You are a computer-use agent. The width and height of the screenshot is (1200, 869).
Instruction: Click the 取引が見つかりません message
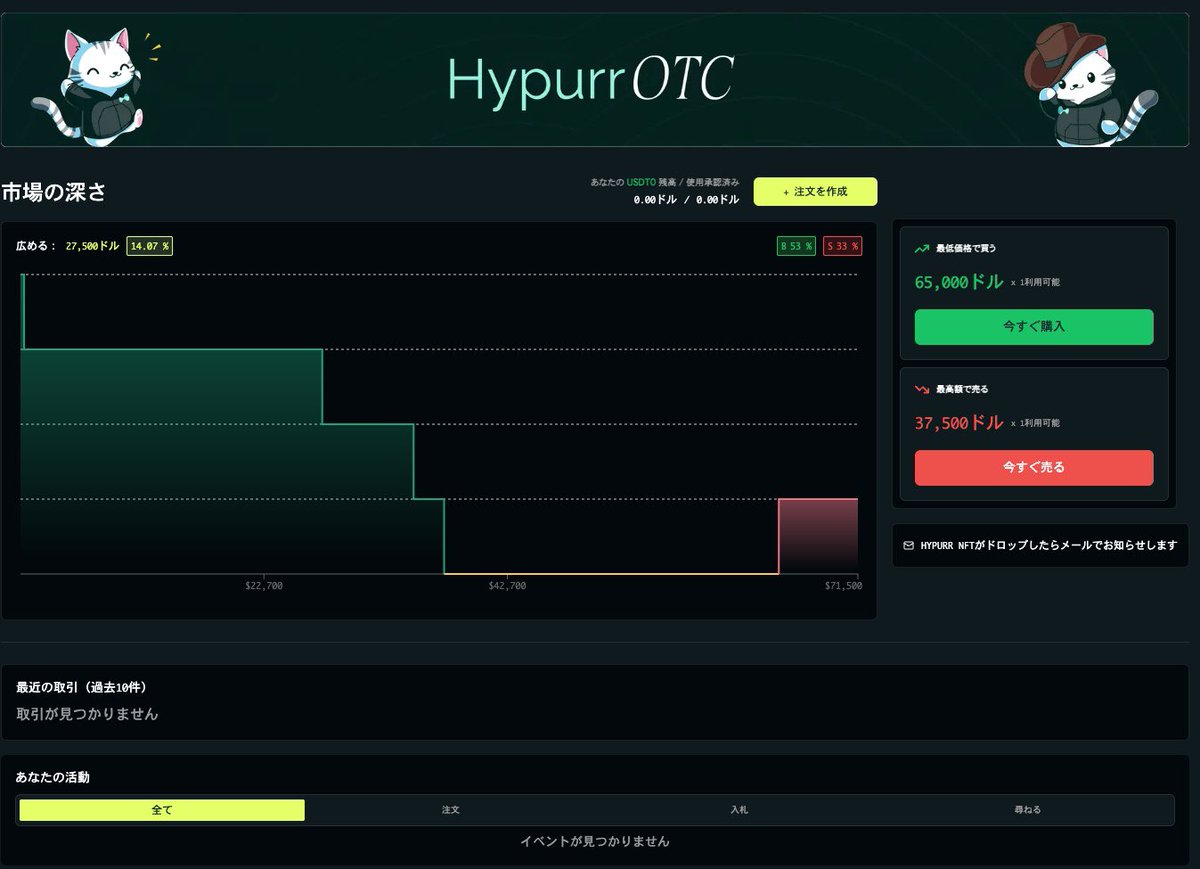87,714
